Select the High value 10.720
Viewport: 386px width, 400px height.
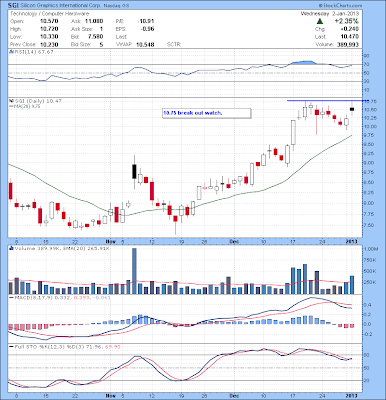click(49, 29)
